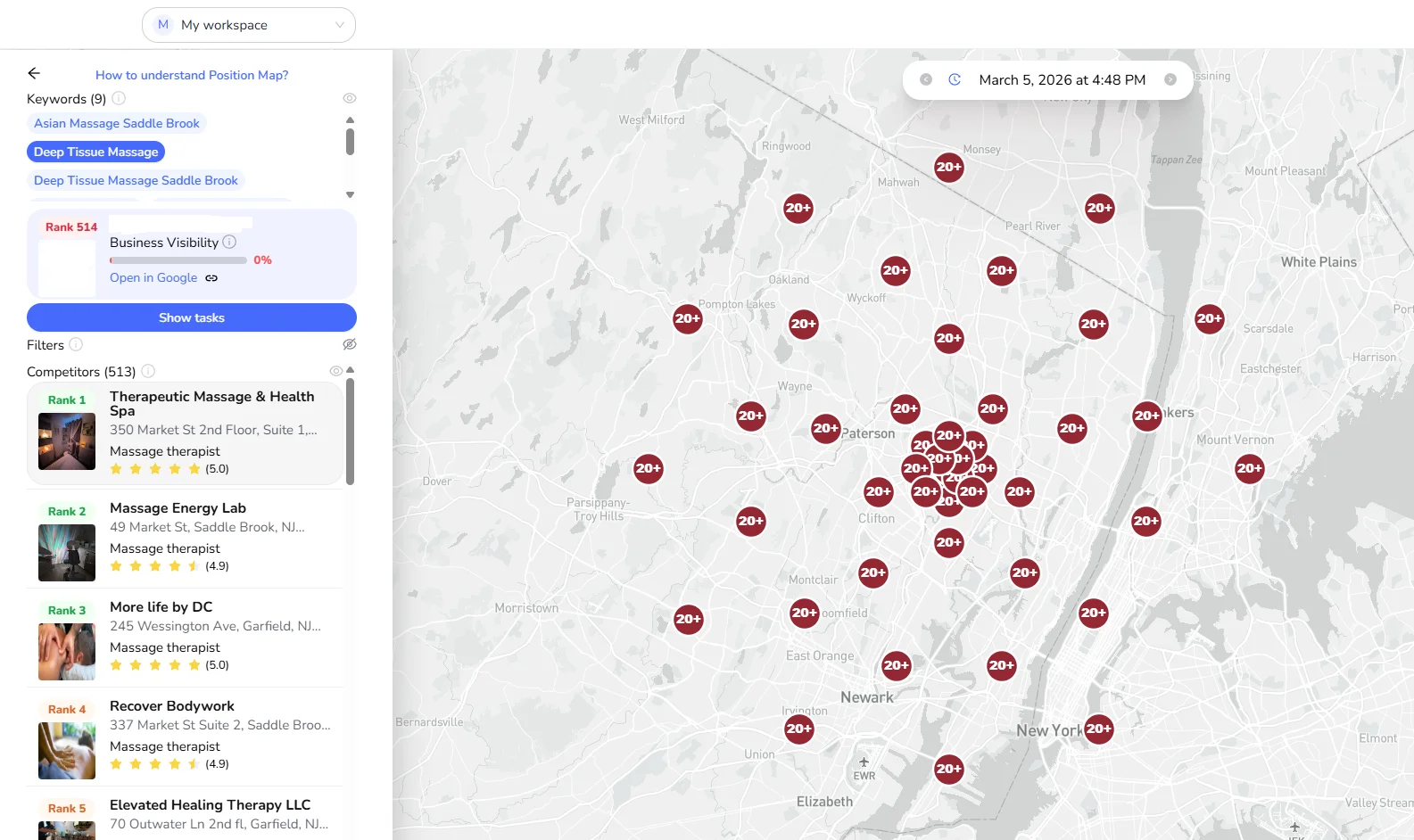1414x840 pixels.
Task: Open Massage Energy Lab competitor thumbnail
Action: click(x=67, y=552)
